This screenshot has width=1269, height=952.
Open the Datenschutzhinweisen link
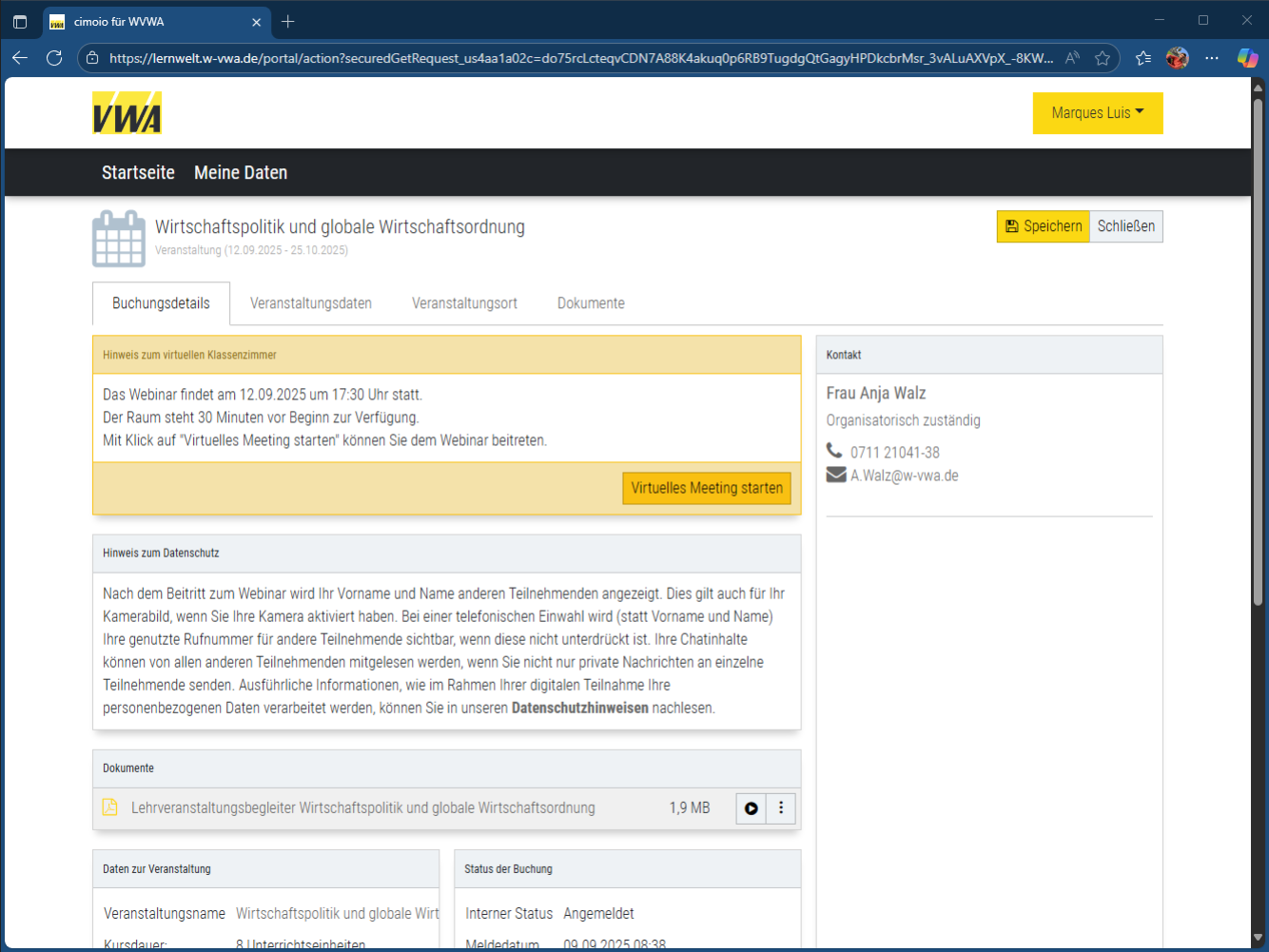(x=579, y=708)
